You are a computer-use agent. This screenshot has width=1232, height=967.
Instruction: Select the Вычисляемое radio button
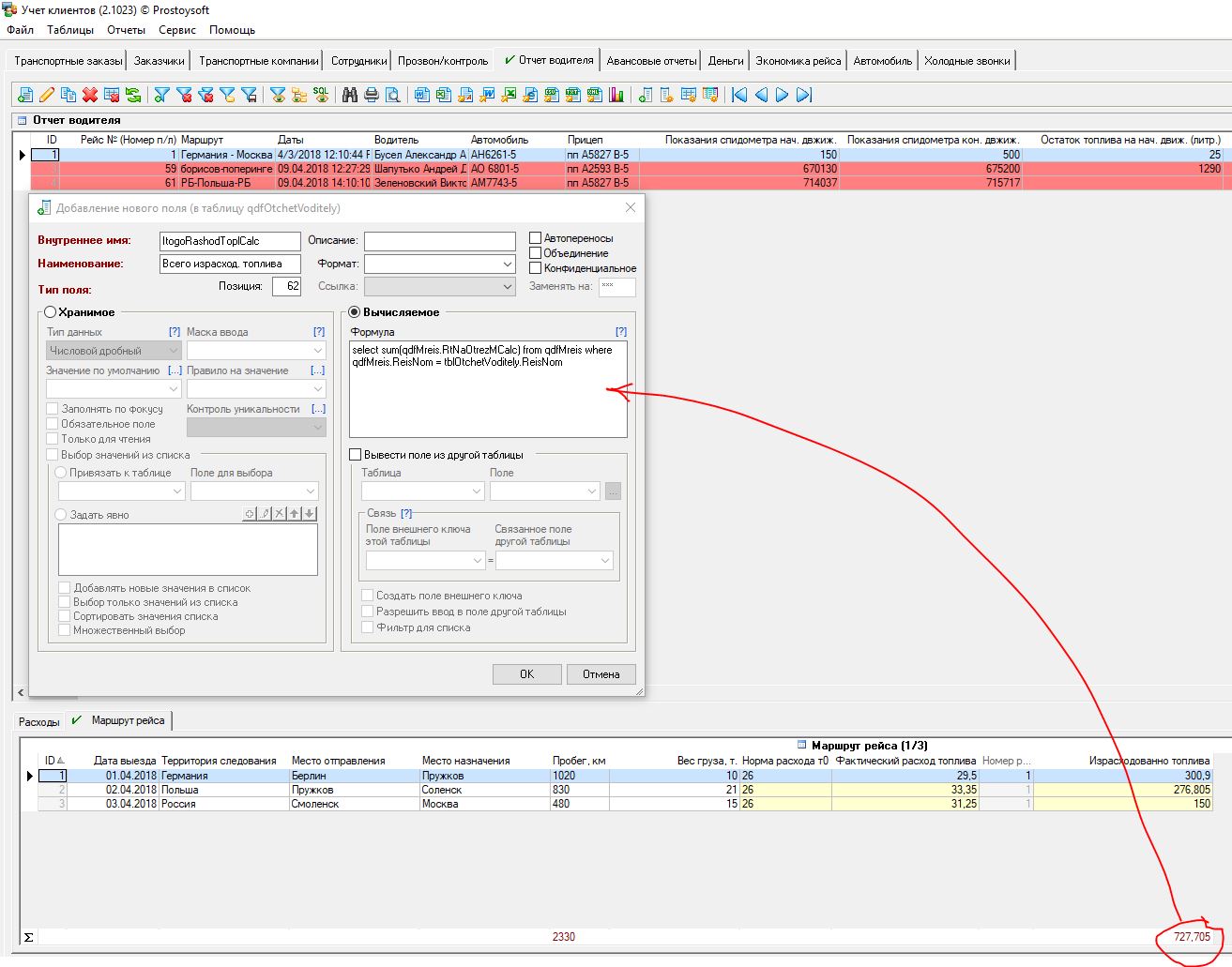[x=355, y=312]
